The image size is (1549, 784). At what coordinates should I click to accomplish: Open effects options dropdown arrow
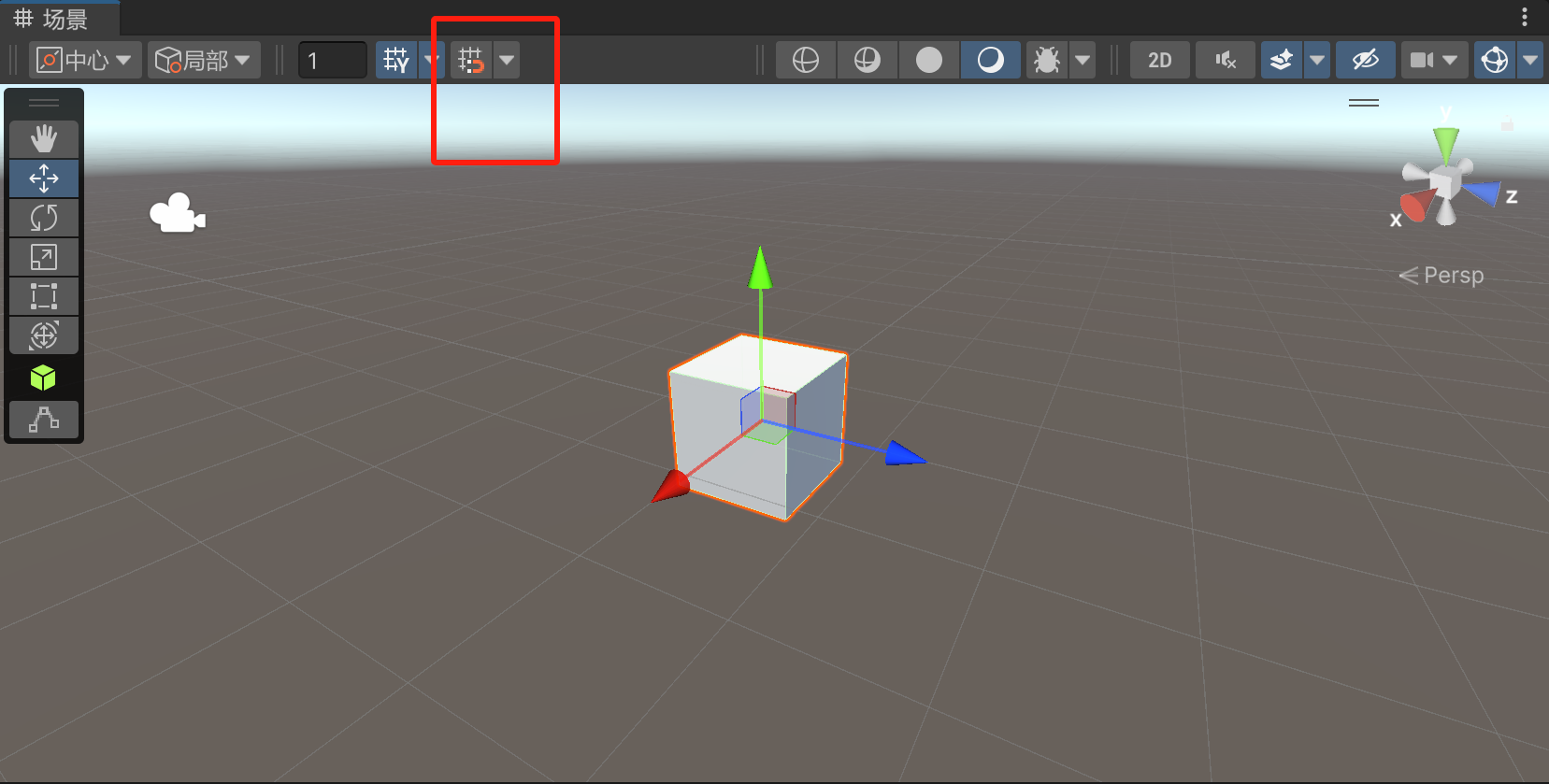(1317, 60)
